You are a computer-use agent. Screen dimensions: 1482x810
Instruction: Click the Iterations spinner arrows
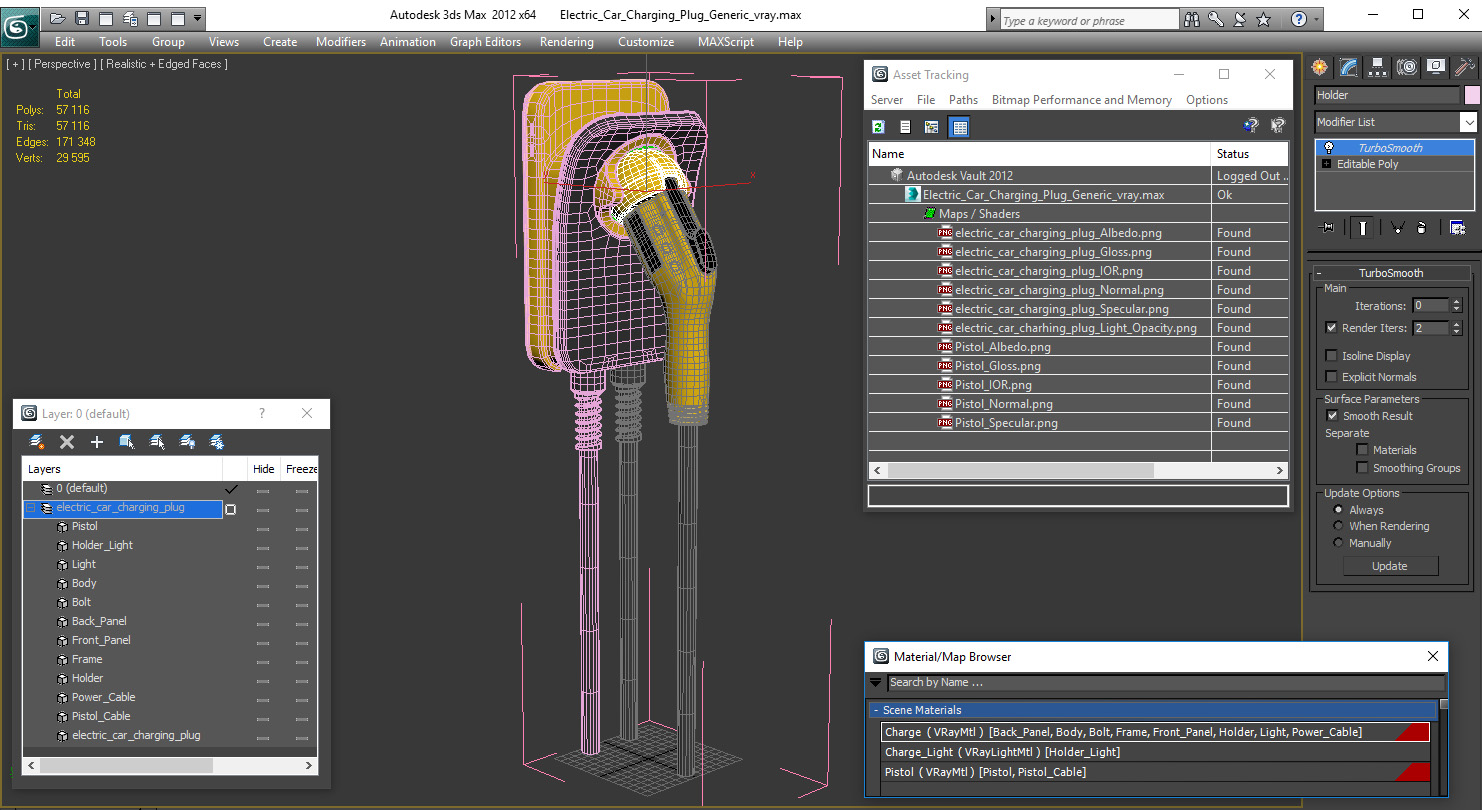point(1456,306)
